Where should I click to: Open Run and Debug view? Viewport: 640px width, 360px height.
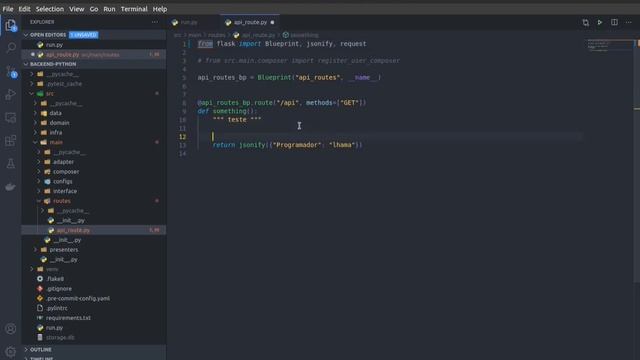11,94
